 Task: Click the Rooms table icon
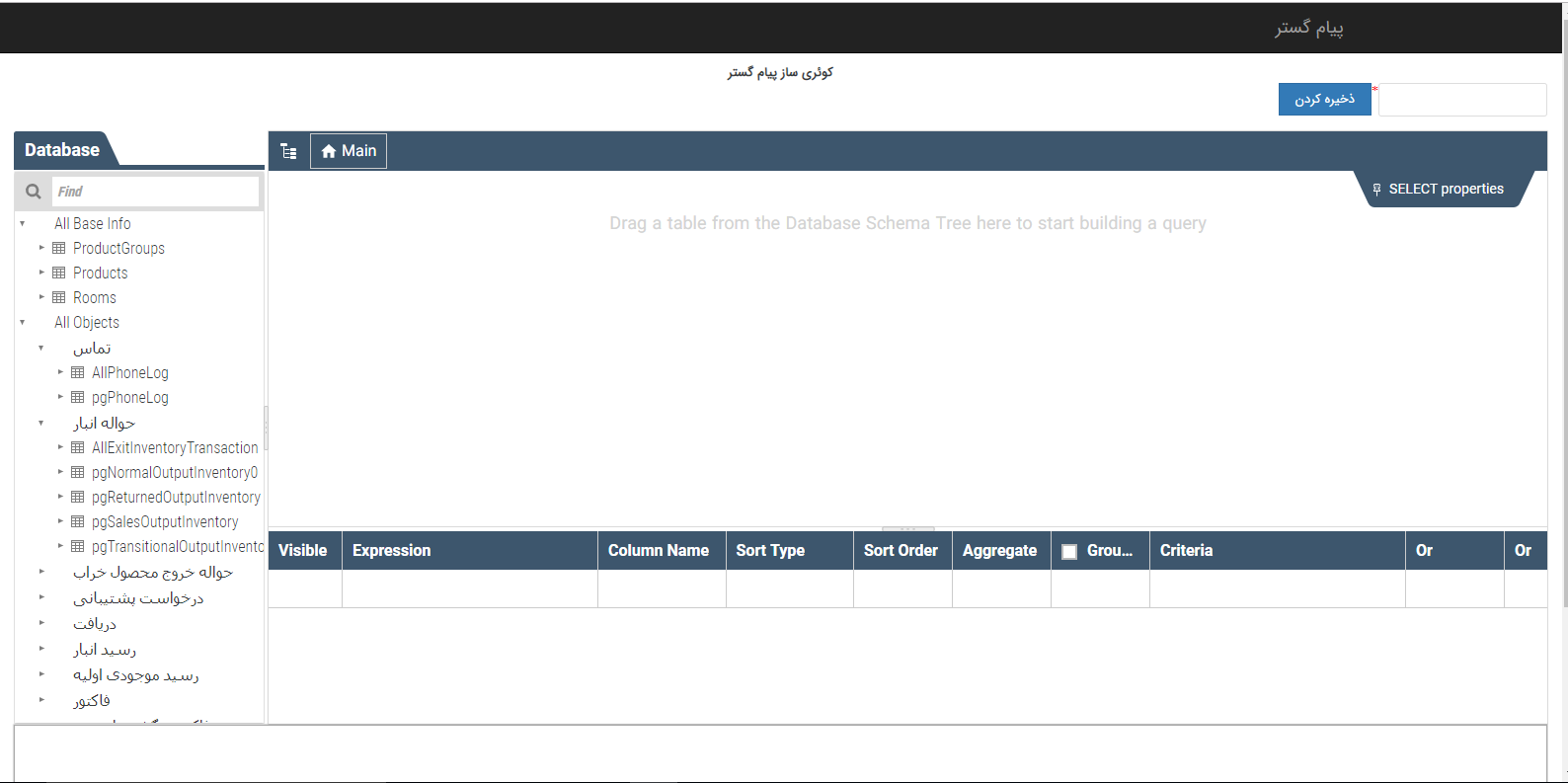click(59, 297)
